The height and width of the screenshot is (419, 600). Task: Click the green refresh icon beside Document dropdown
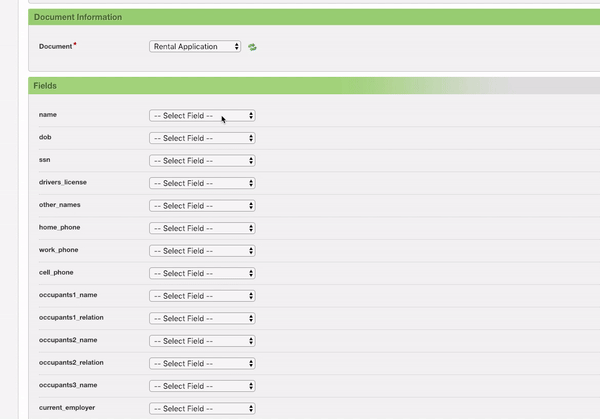pos(252,47)
